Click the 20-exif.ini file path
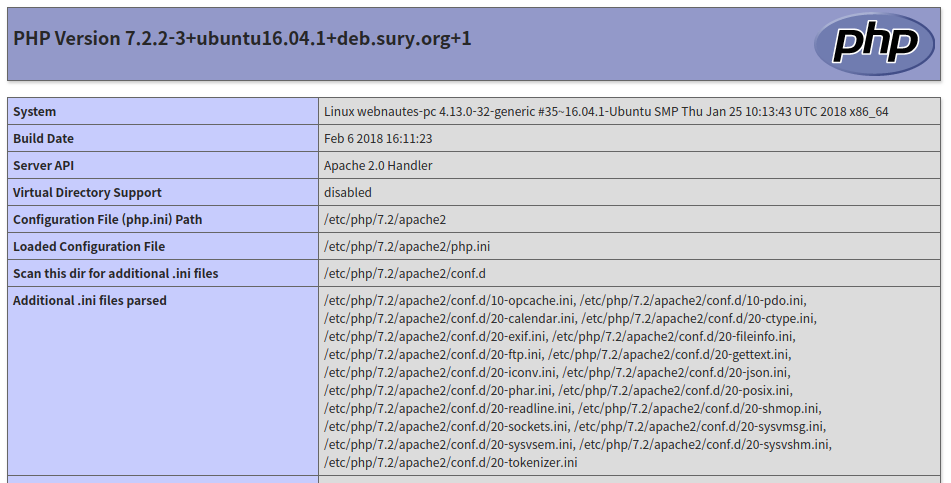The width and height of the screenshot is (951, 483). tap(434, 336)
